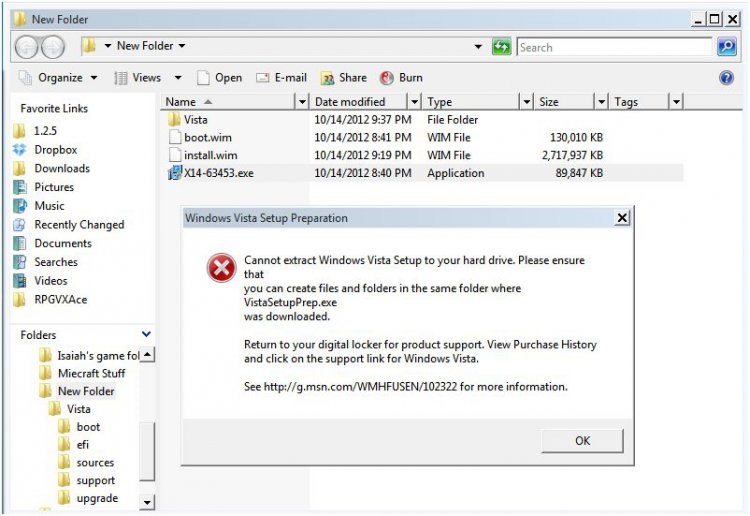Open the Videos favorite link

[x=50, y=281]
